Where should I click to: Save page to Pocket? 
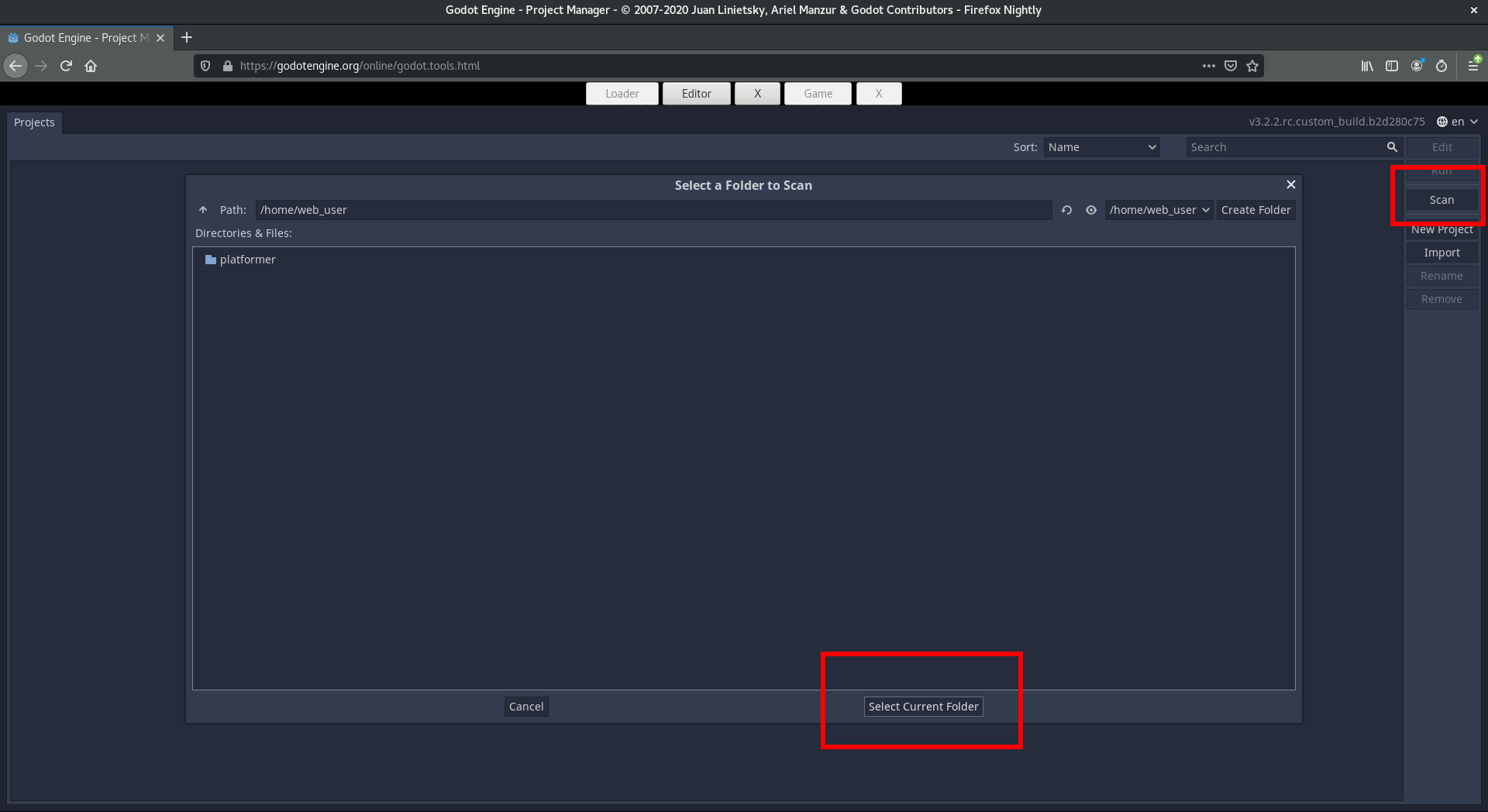[x=1230, y=66]
